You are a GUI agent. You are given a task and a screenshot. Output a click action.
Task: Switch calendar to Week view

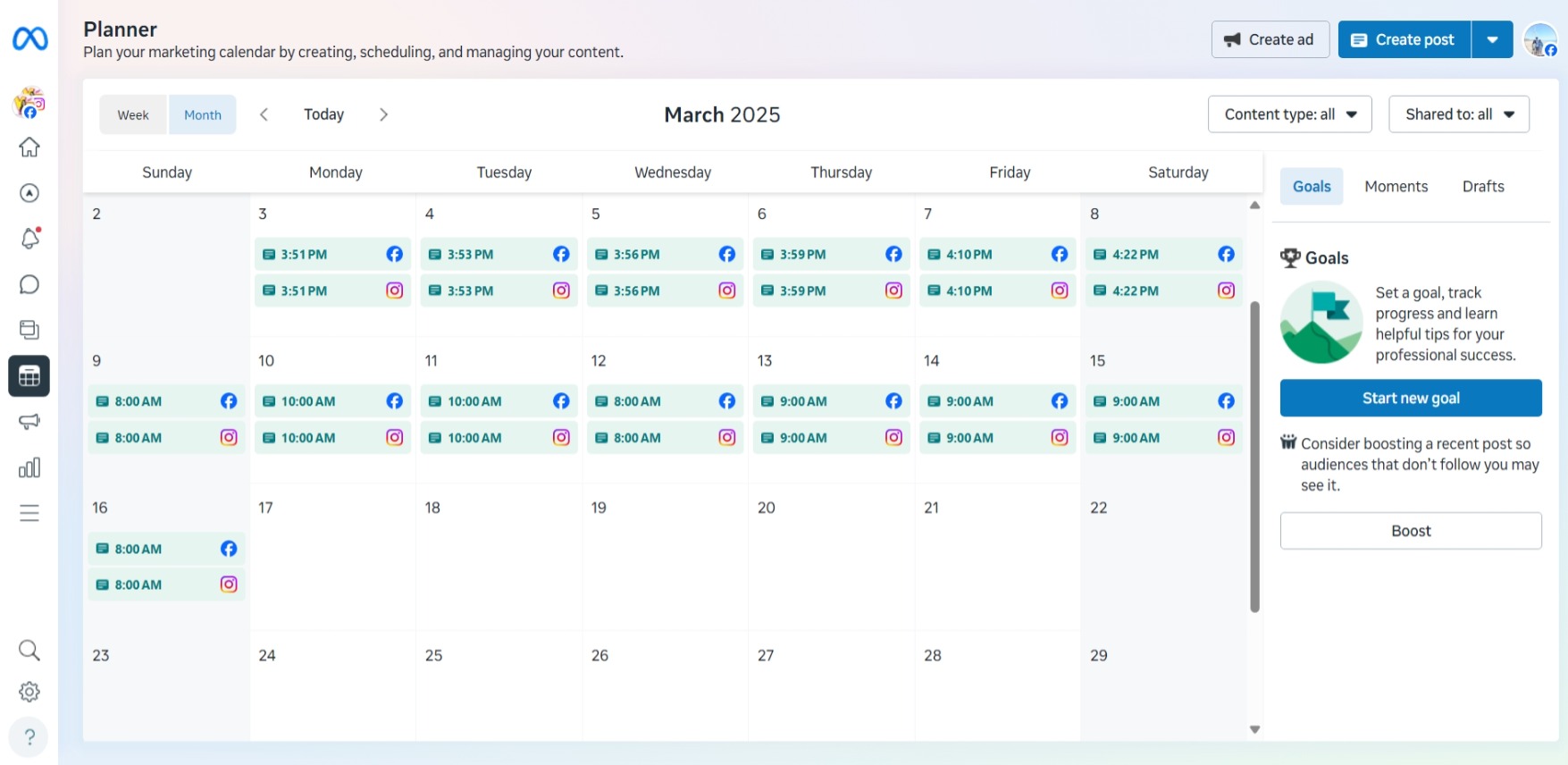tap(133, 114)
